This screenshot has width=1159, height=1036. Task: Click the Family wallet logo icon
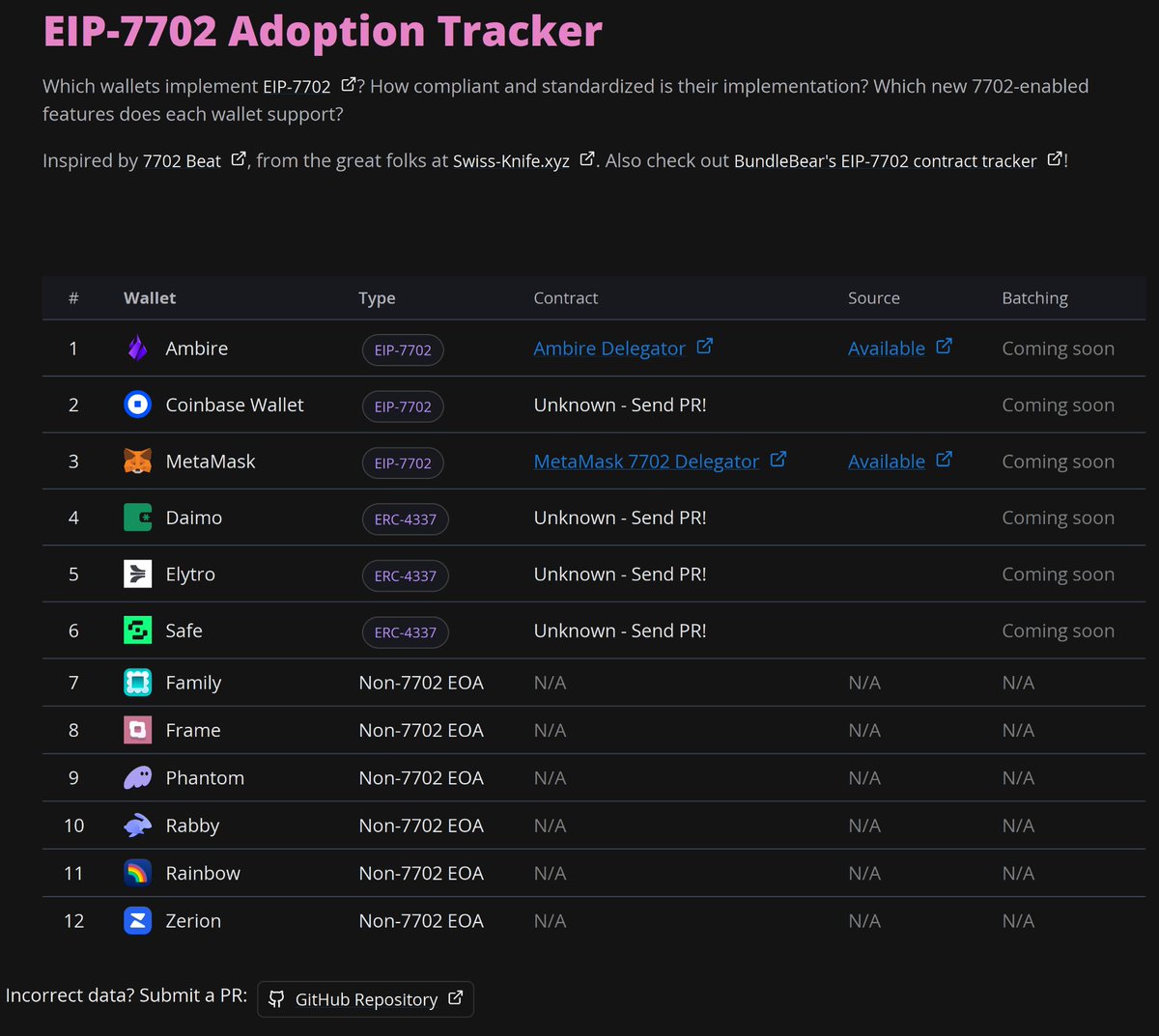coord(138,683)
